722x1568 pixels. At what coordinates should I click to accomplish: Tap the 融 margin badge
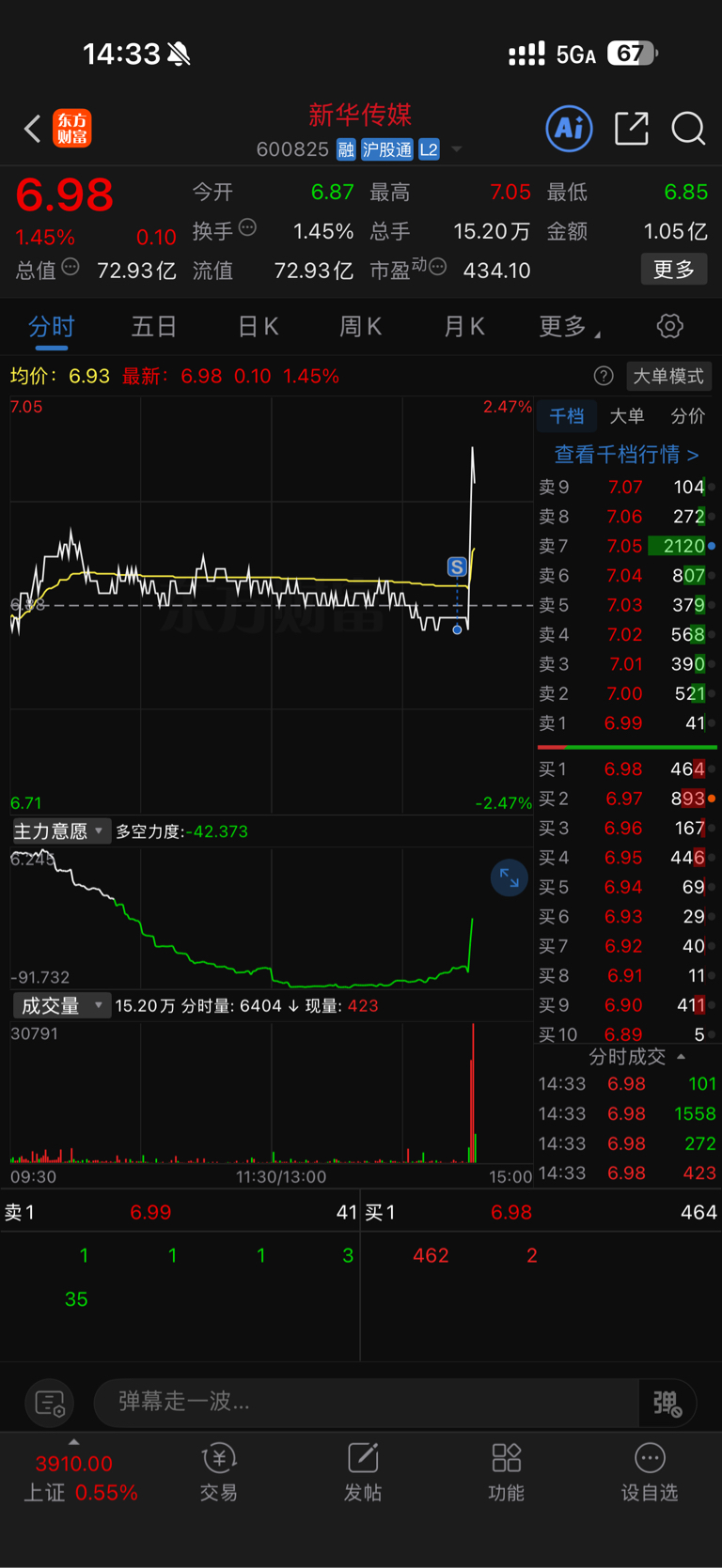point(346,149)
